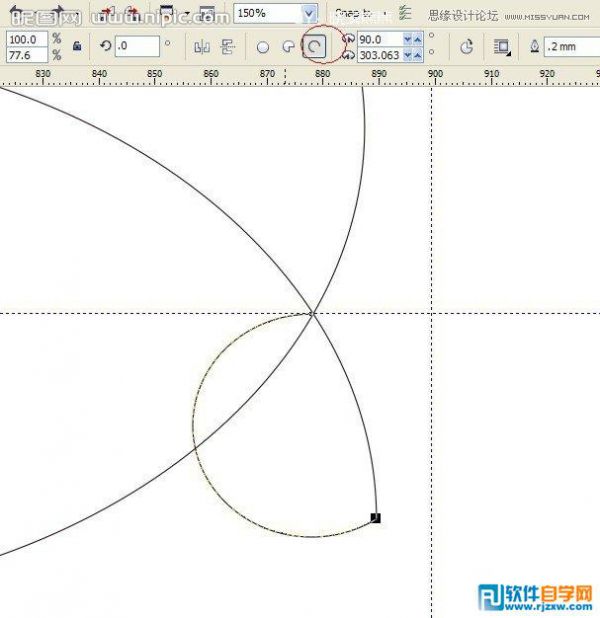Select the Ellipse shape mode
Viewport: 600px width, 618px height.
[x=263, y=47]
